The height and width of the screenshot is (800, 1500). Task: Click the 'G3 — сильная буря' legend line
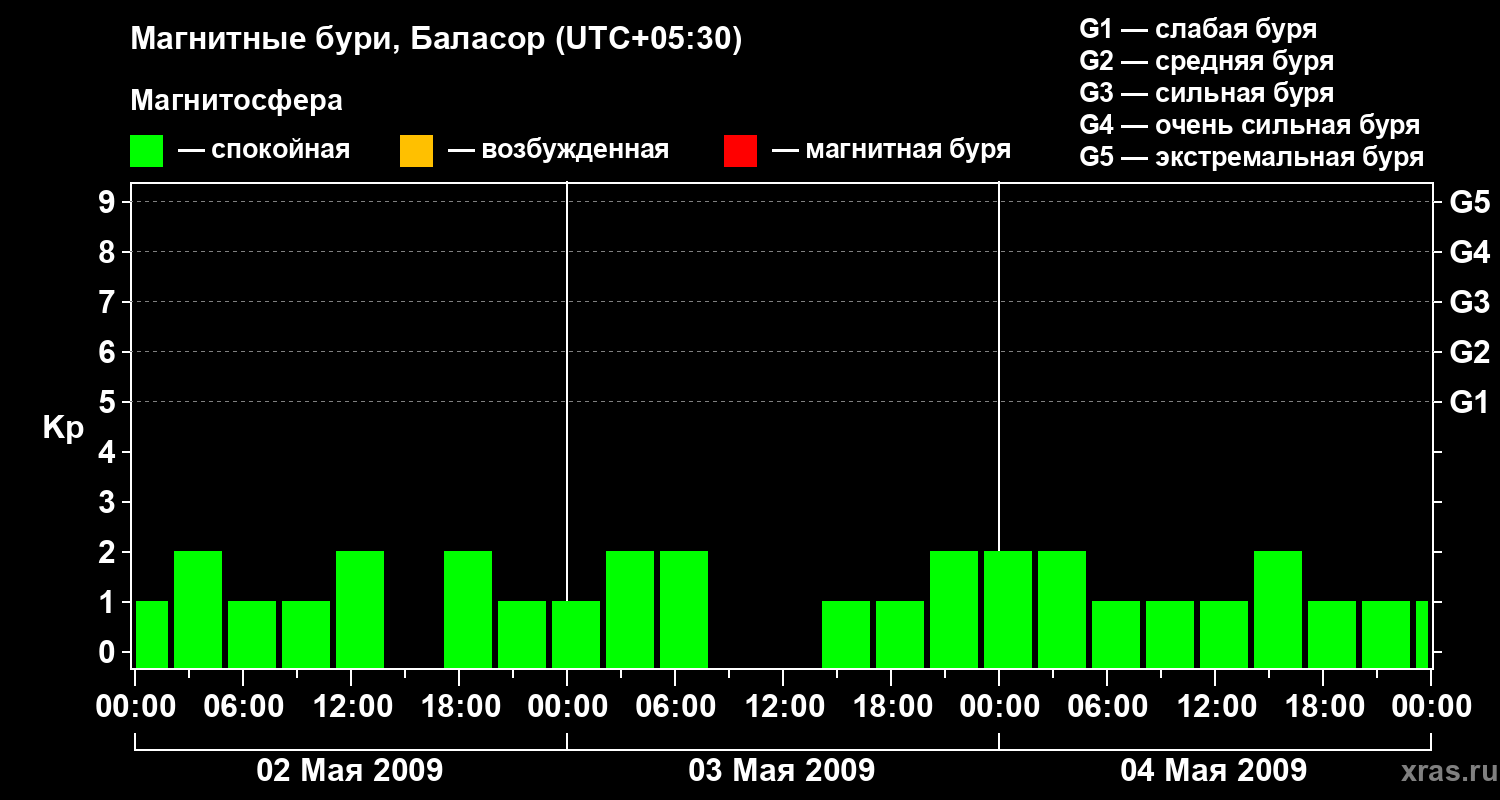[1207, 93]
